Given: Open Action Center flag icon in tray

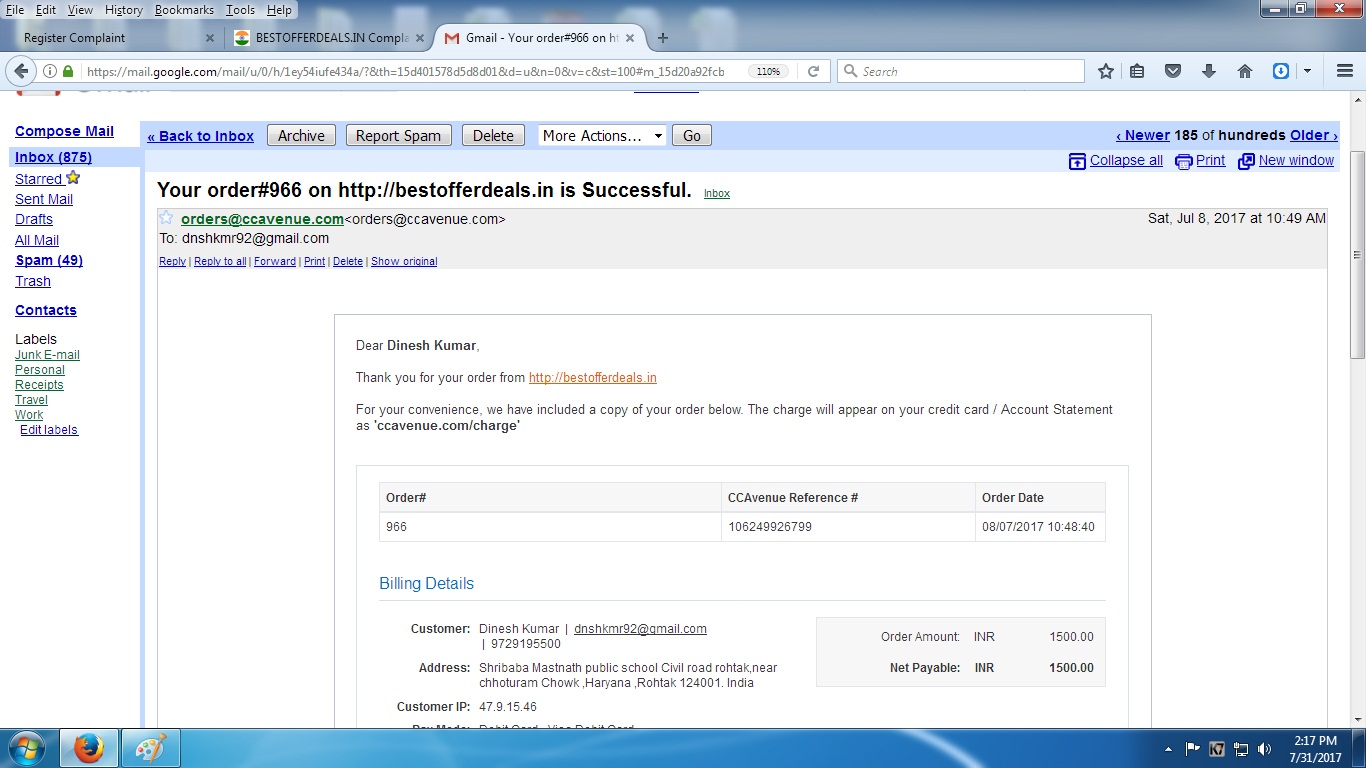Looking at the screenshot, I should click(x=1193, y=748).
